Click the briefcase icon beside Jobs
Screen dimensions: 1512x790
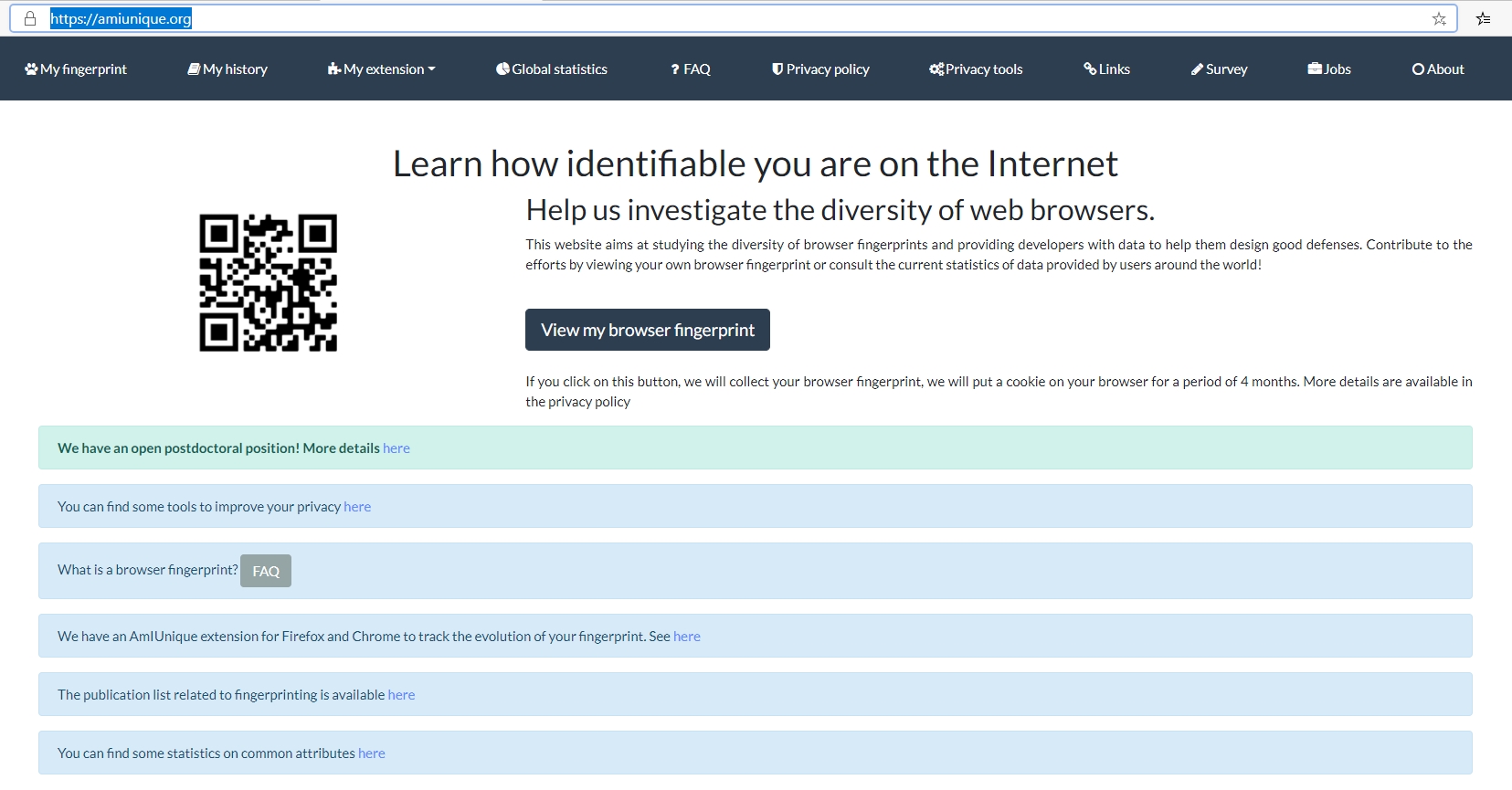point(1315,69)
